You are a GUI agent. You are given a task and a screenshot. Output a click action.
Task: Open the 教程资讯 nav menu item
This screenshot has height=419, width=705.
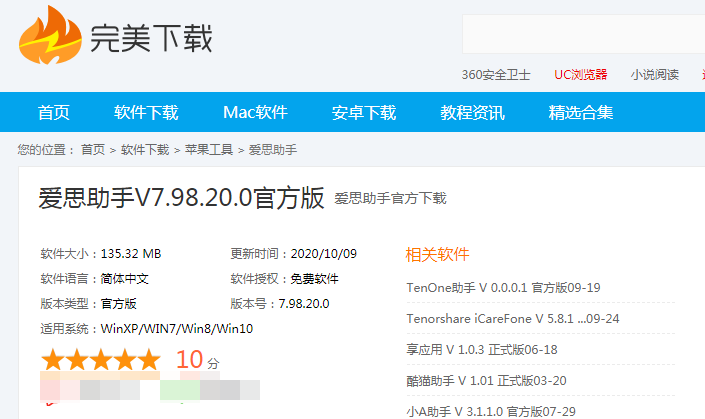(472, 112)
